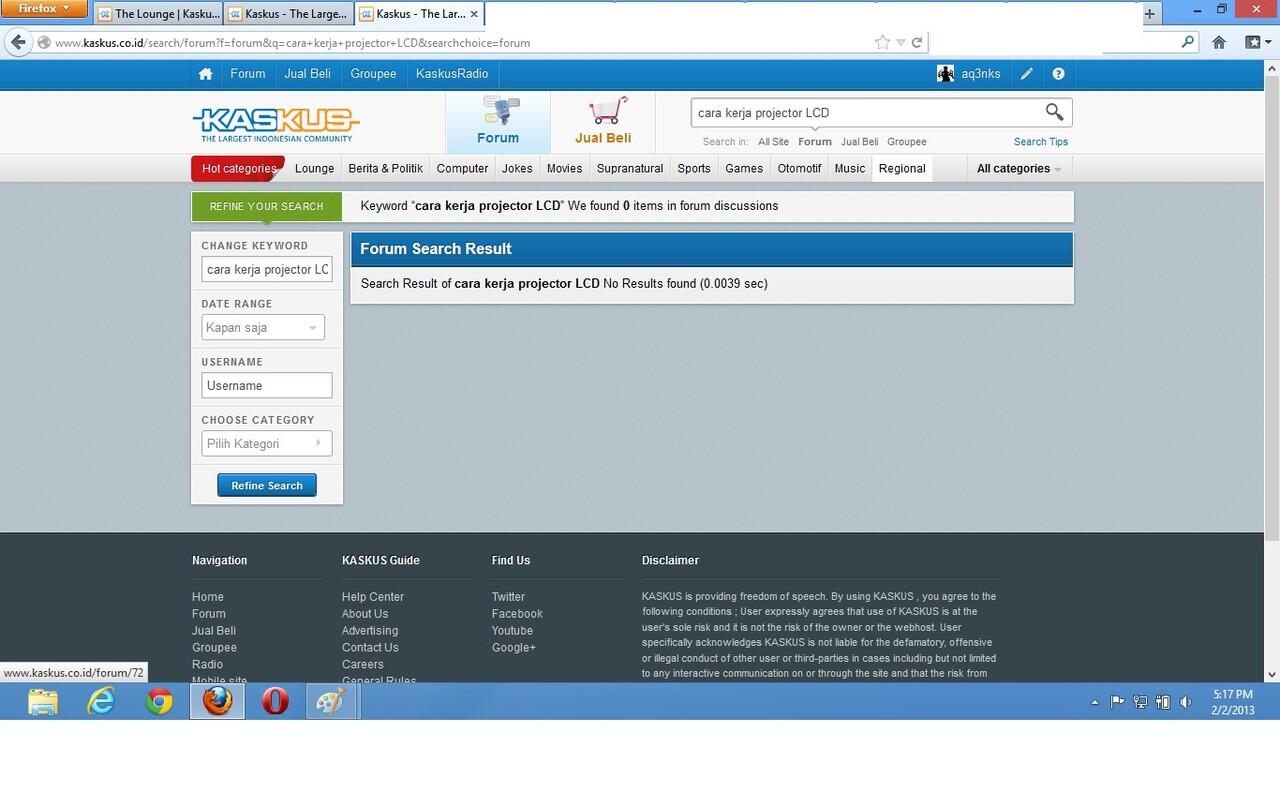Click the network tray icon
The height and width of the screenshot is (808, 1280).
1140,702
